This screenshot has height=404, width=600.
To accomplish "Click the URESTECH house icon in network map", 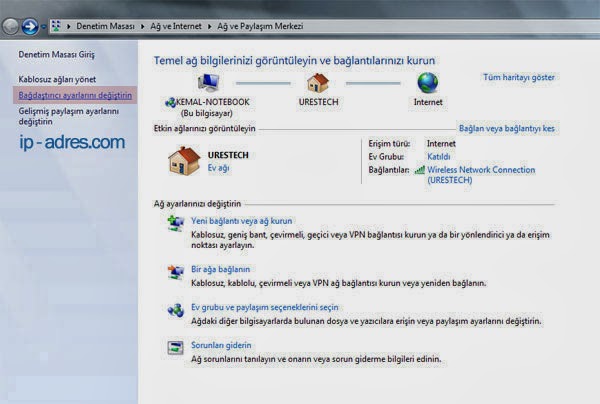I will coord(318,82).
